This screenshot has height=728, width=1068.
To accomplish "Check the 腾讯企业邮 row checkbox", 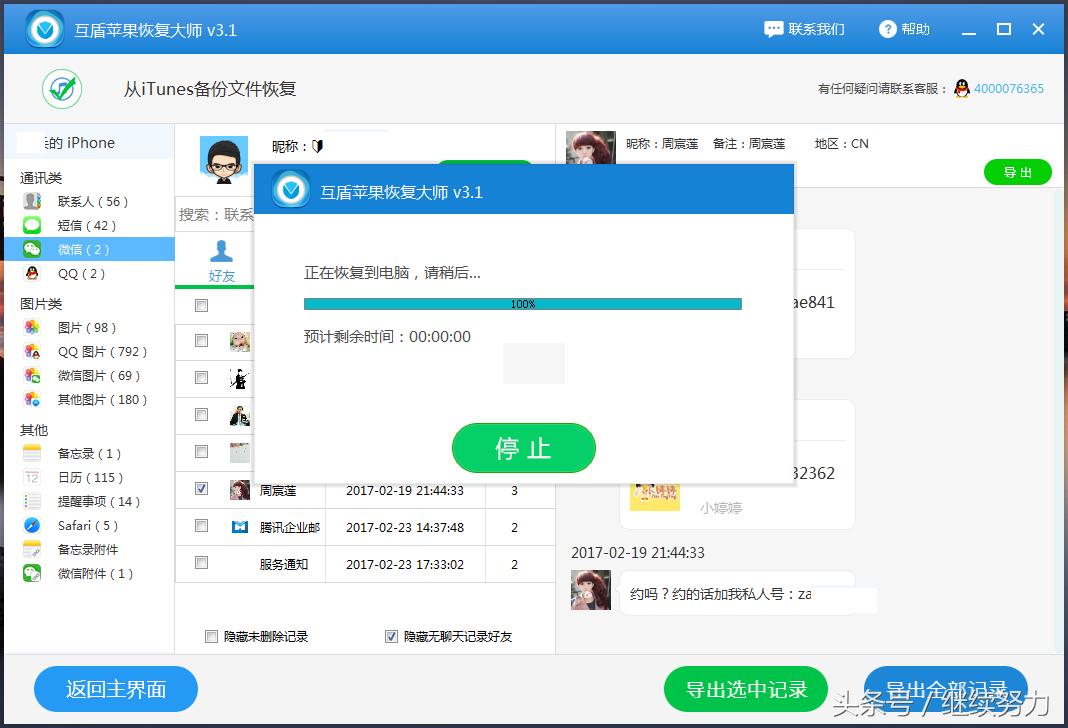I will [201, 525].
